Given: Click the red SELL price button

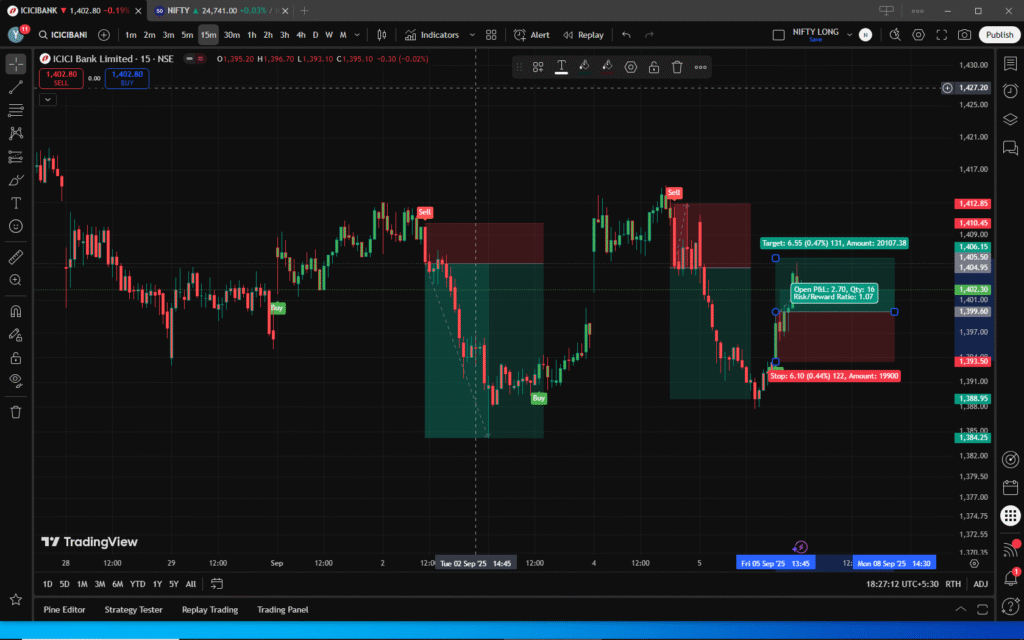Looking at the screenshot, I should (x=61, y=78).
